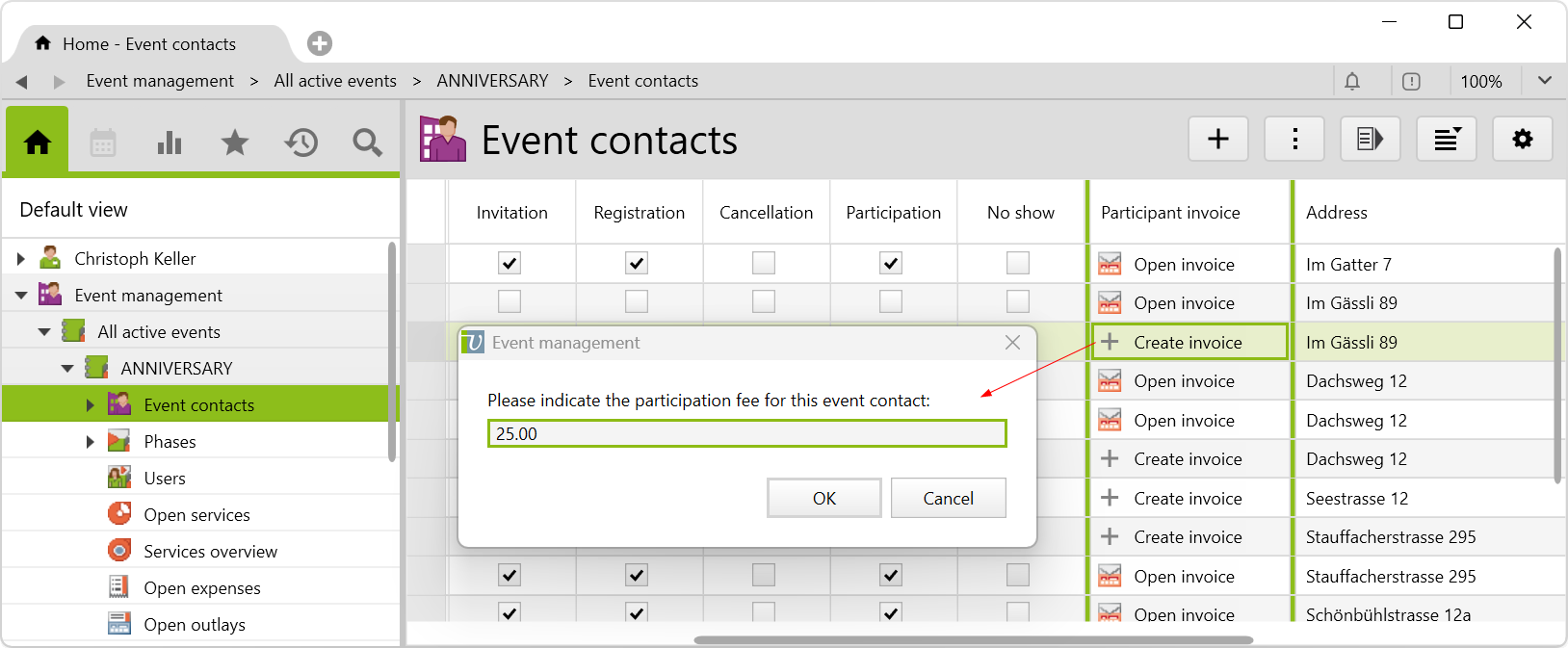The height and width of the screenshot is (648, 1568).
Task: Select Open services in the sidebar
Action: click(x=196, y=515)
